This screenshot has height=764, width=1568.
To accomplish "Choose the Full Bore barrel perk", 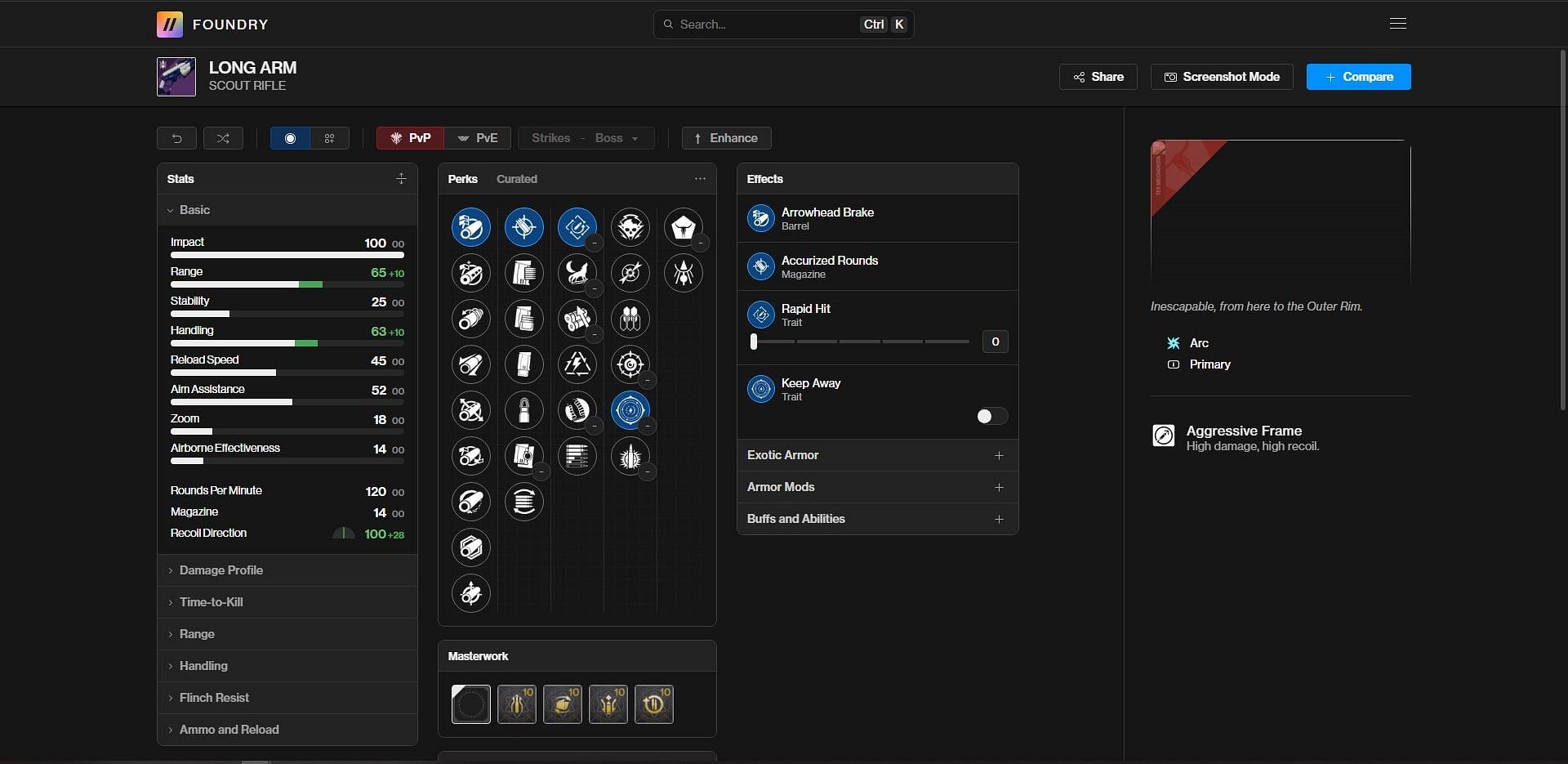I will click(471, 456).
